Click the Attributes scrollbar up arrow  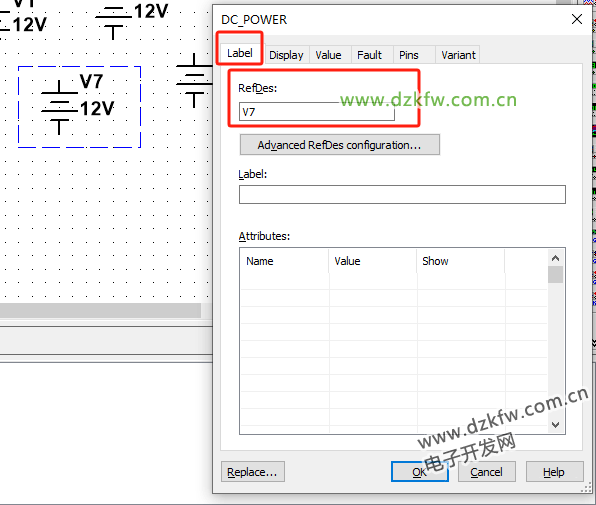555,258
